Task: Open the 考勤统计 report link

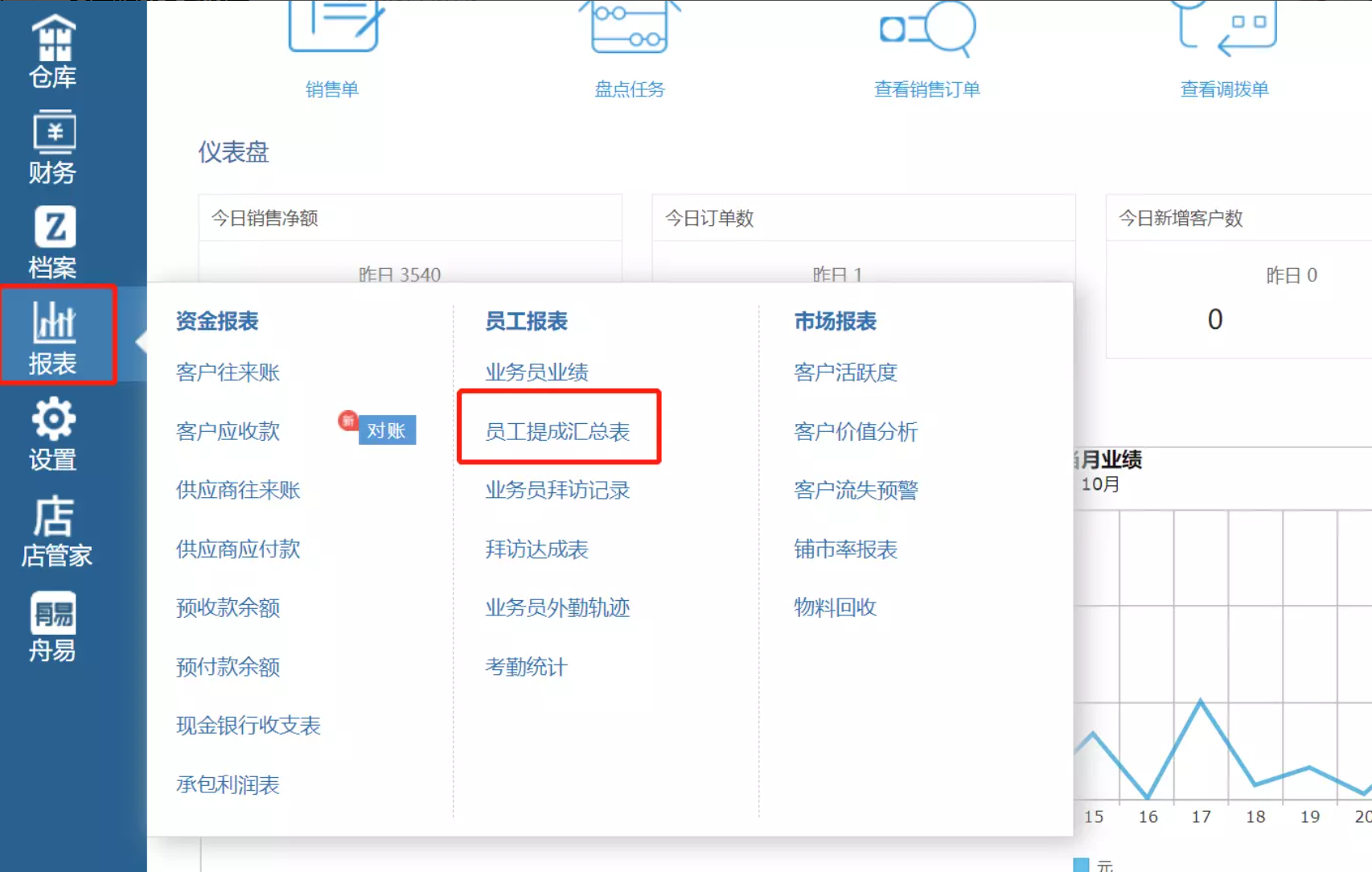Action: point(526,667)
